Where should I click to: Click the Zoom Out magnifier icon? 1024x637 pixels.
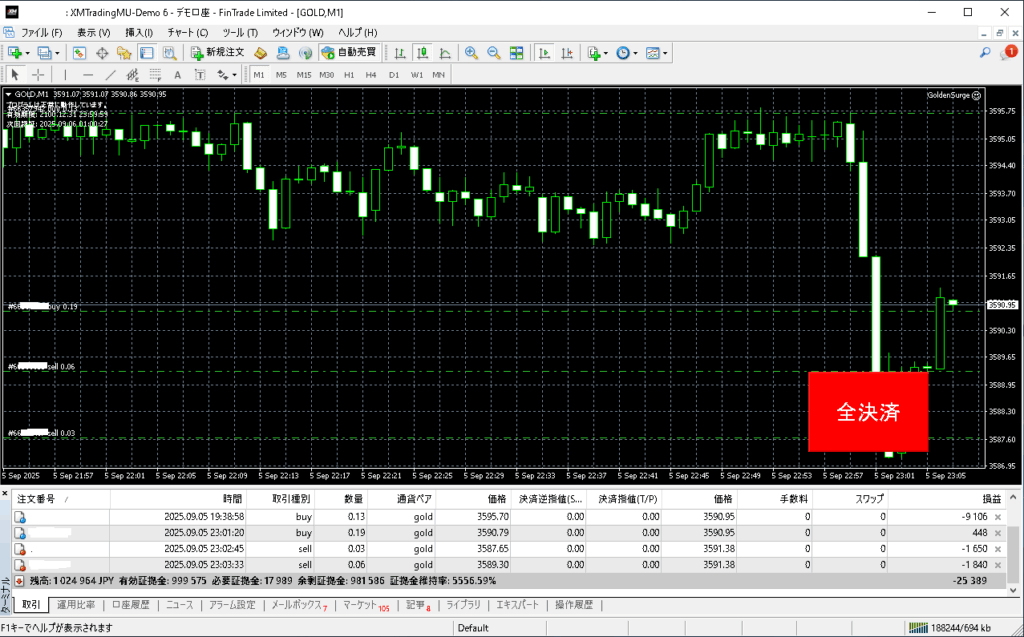(493, 53)
